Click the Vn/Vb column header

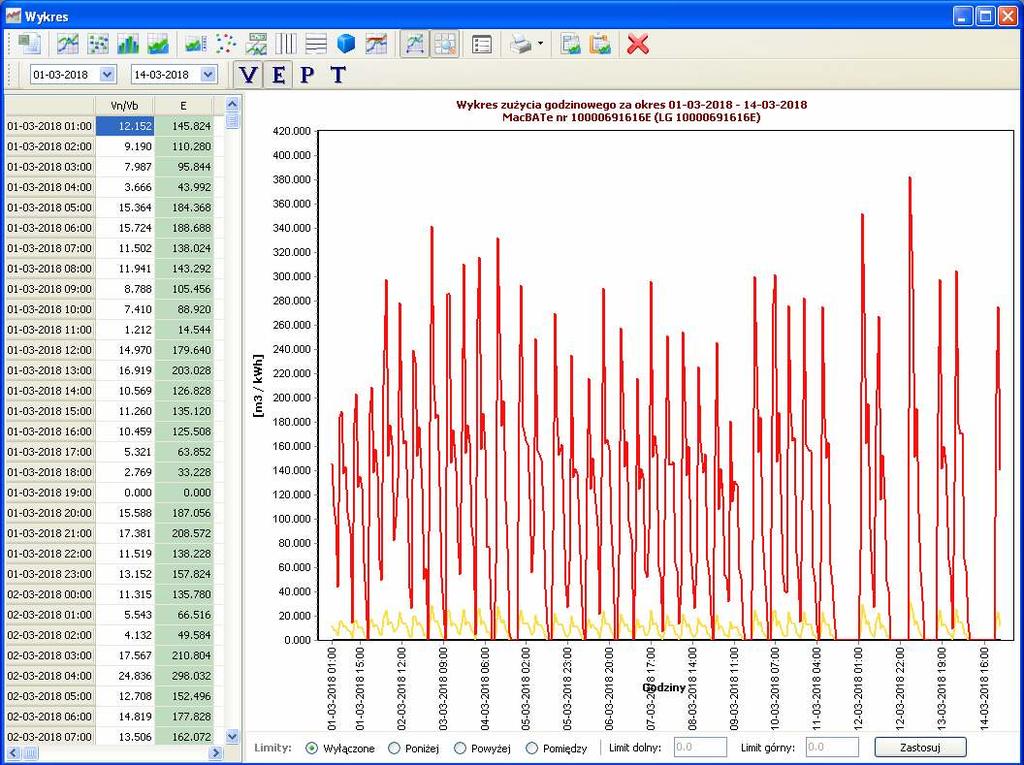[125, 106]
